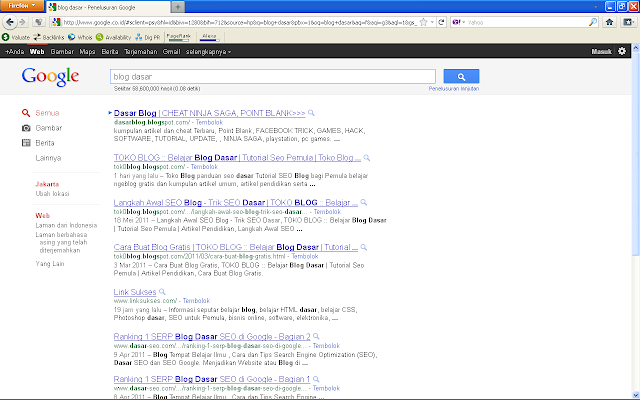Open a new tab with plus button

coord(178,7)
